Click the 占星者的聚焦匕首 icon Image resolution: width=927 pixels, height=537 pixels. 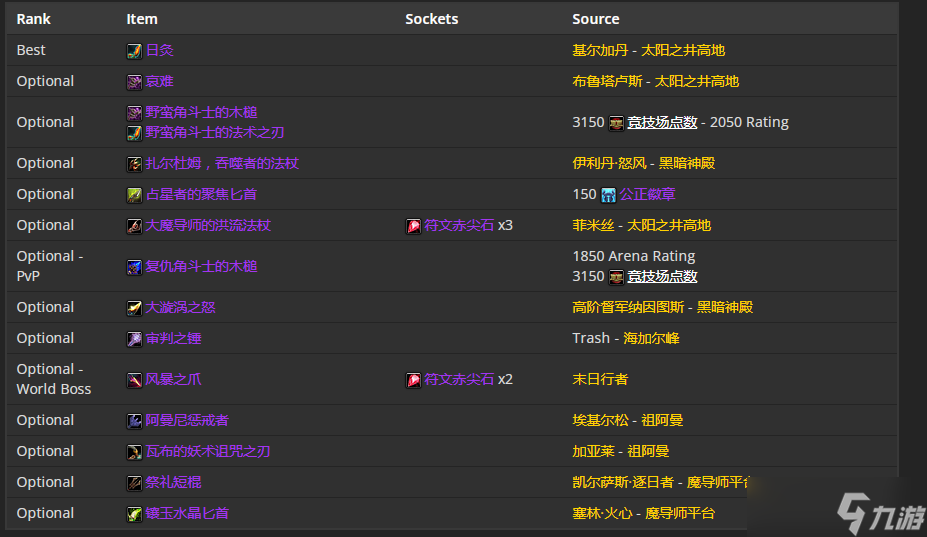point(134,195)
